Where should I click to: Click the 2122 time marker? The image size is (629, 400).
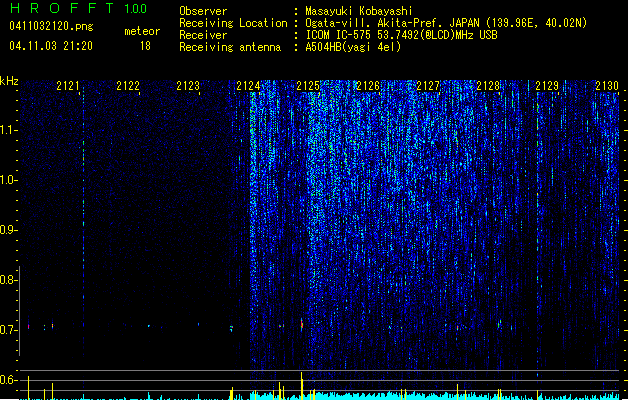(x=128, y=85)
